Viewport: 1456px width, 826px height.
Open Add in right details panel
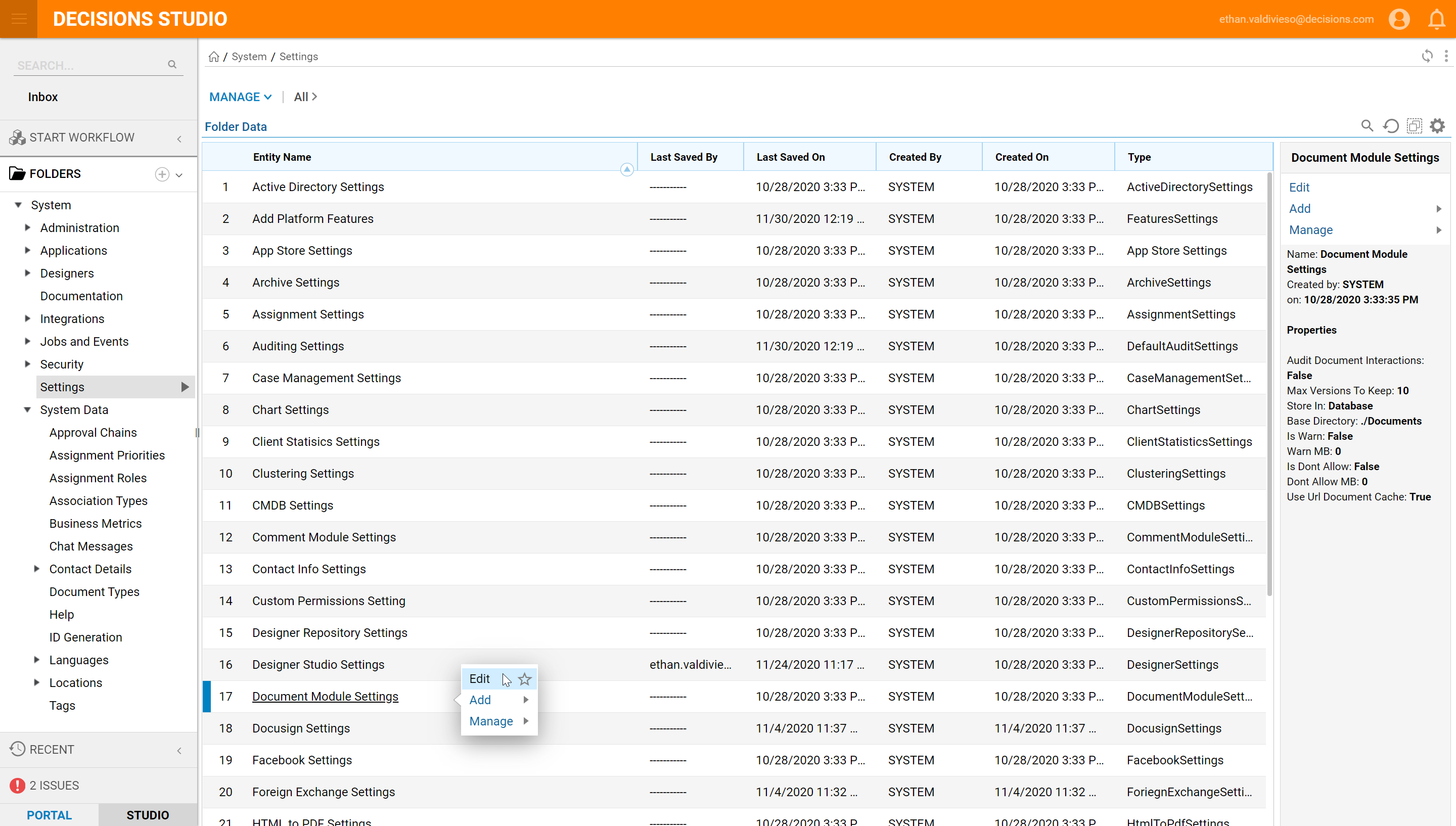1364,209
